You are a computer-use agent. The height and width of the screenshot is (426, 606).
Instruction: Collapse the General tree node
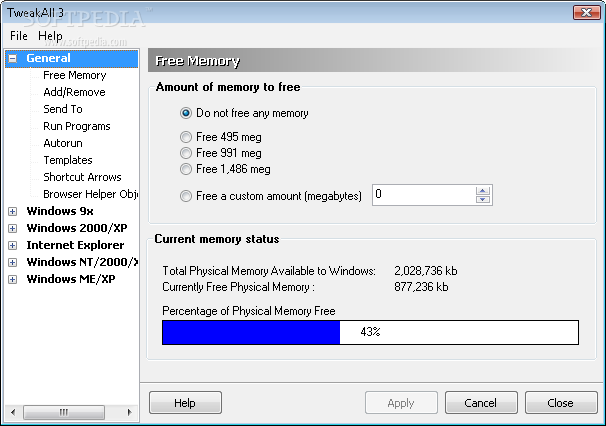pos(13,58)
